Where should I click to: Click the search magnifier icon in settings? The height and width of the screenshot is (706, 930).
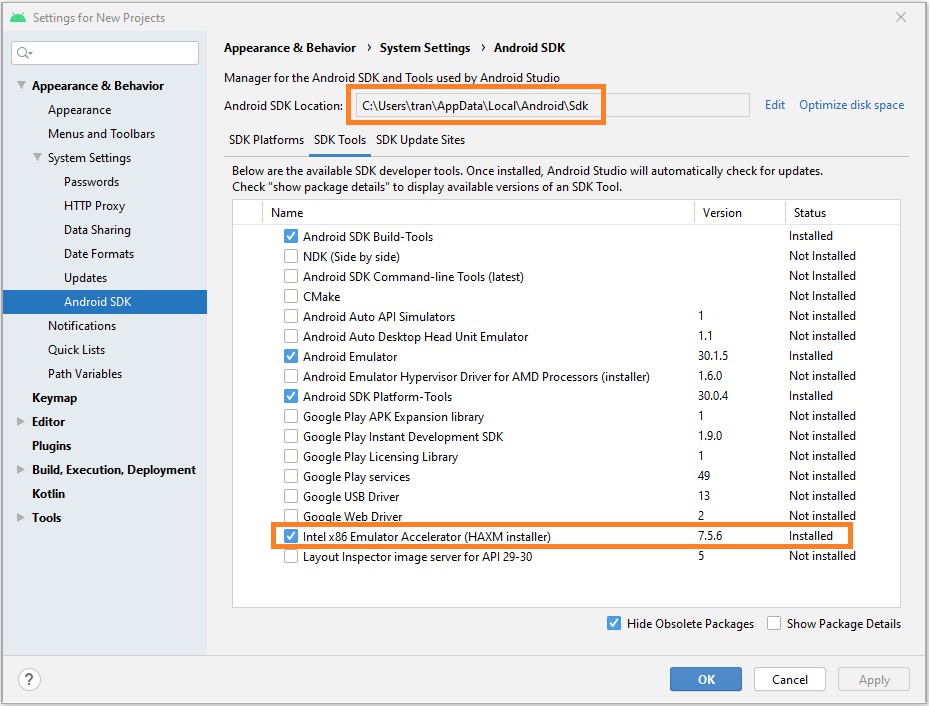(24, 53)
